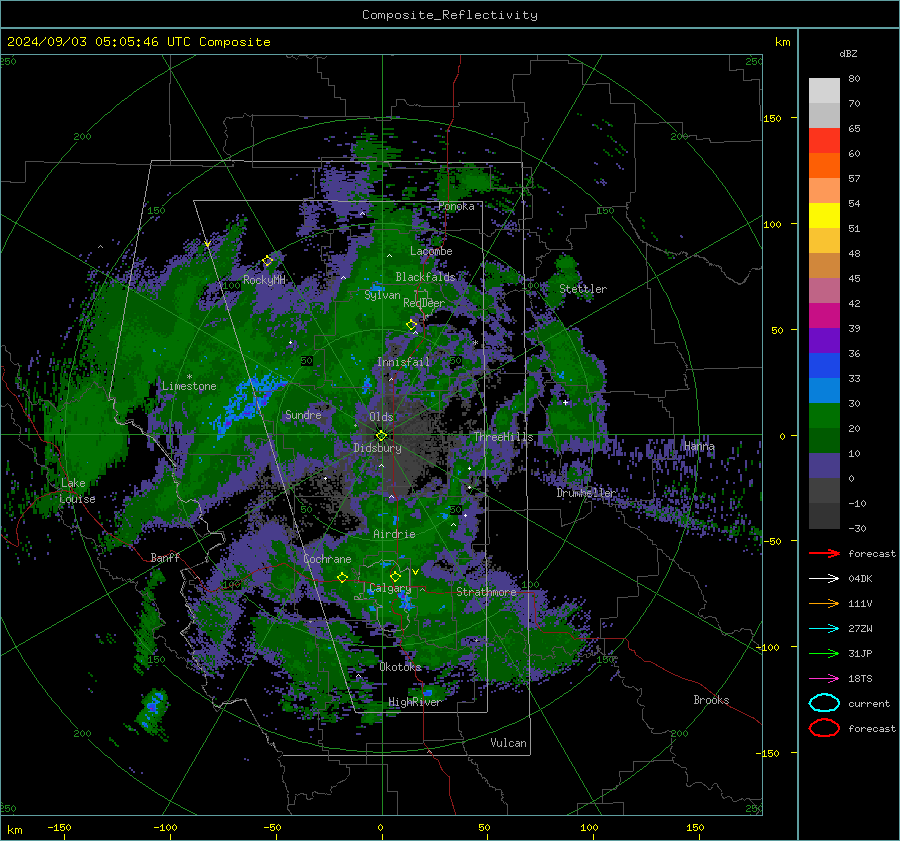
Task: Select the Cochrane city label
Action: coord(327,559)
